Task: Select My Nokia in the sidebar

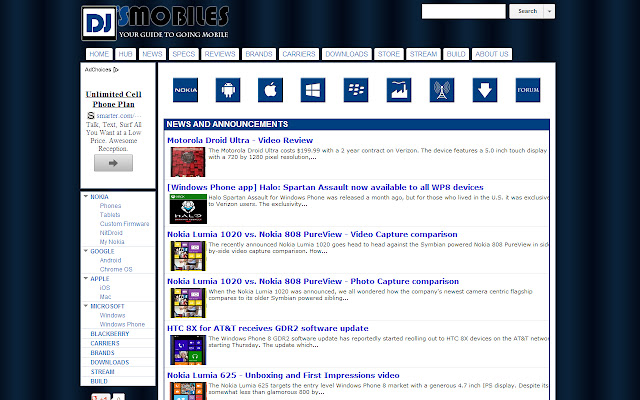Action: (112, 242)
